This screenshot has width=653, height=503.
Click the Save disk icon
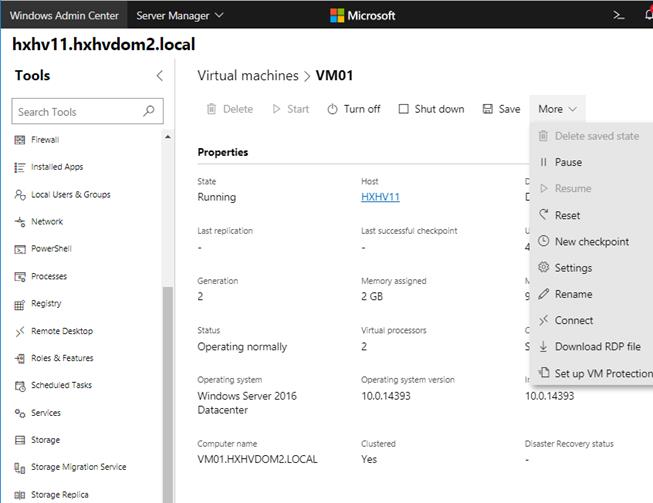pos(487,109)
